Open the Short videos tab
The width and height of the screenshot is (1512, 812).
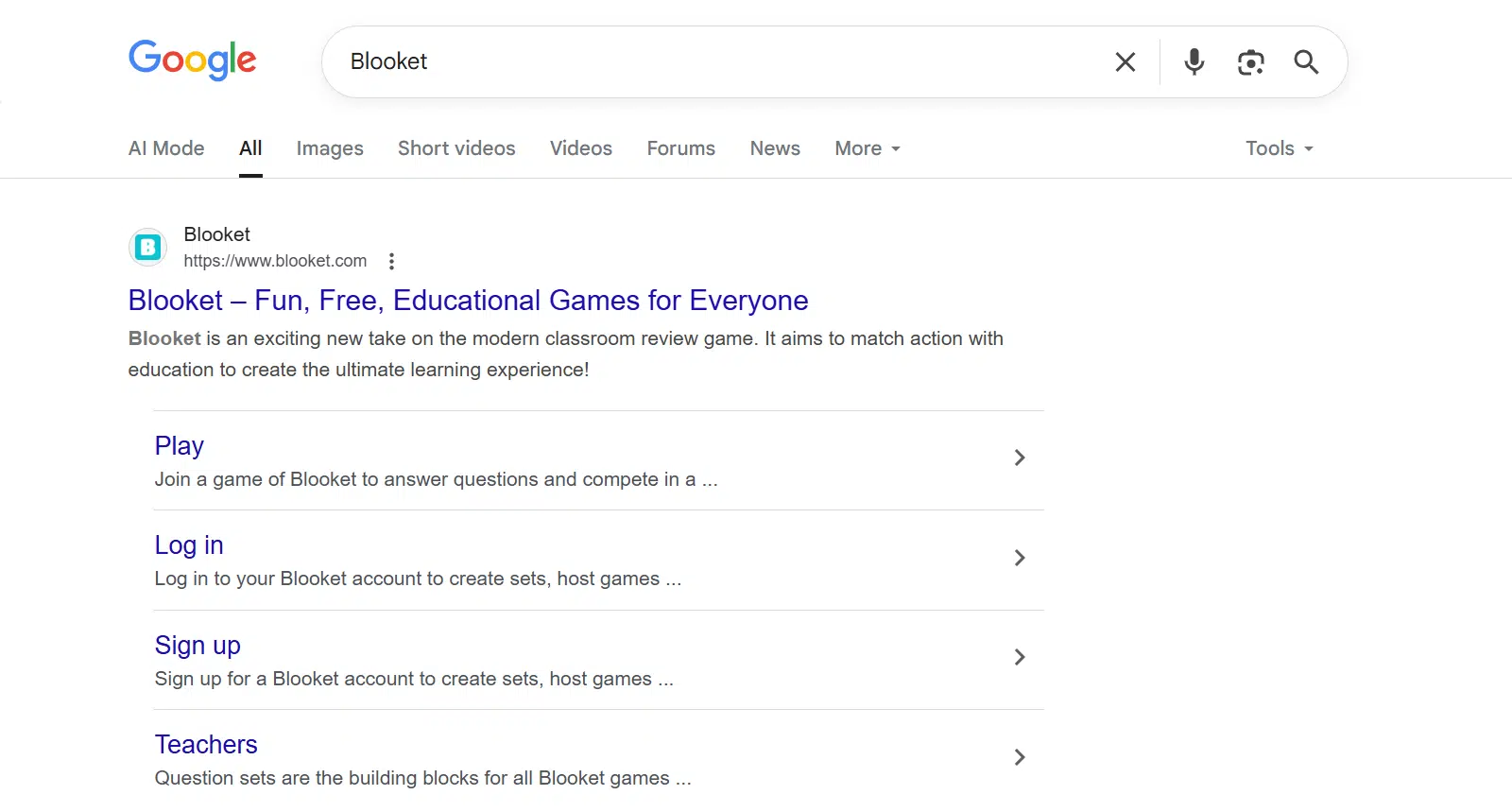click(456, 148)
